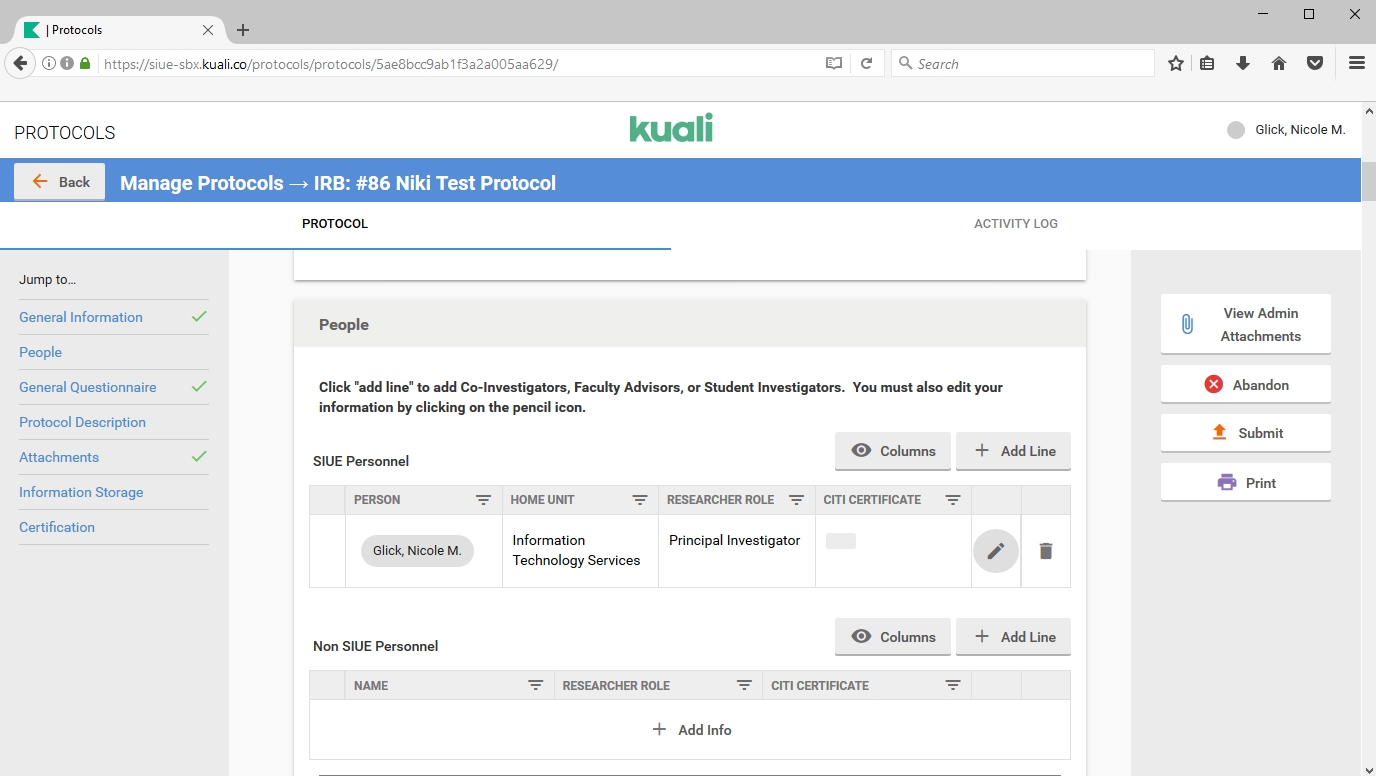
Task: Switch to the Activity Log tab
Action: tap(1015, 224)
